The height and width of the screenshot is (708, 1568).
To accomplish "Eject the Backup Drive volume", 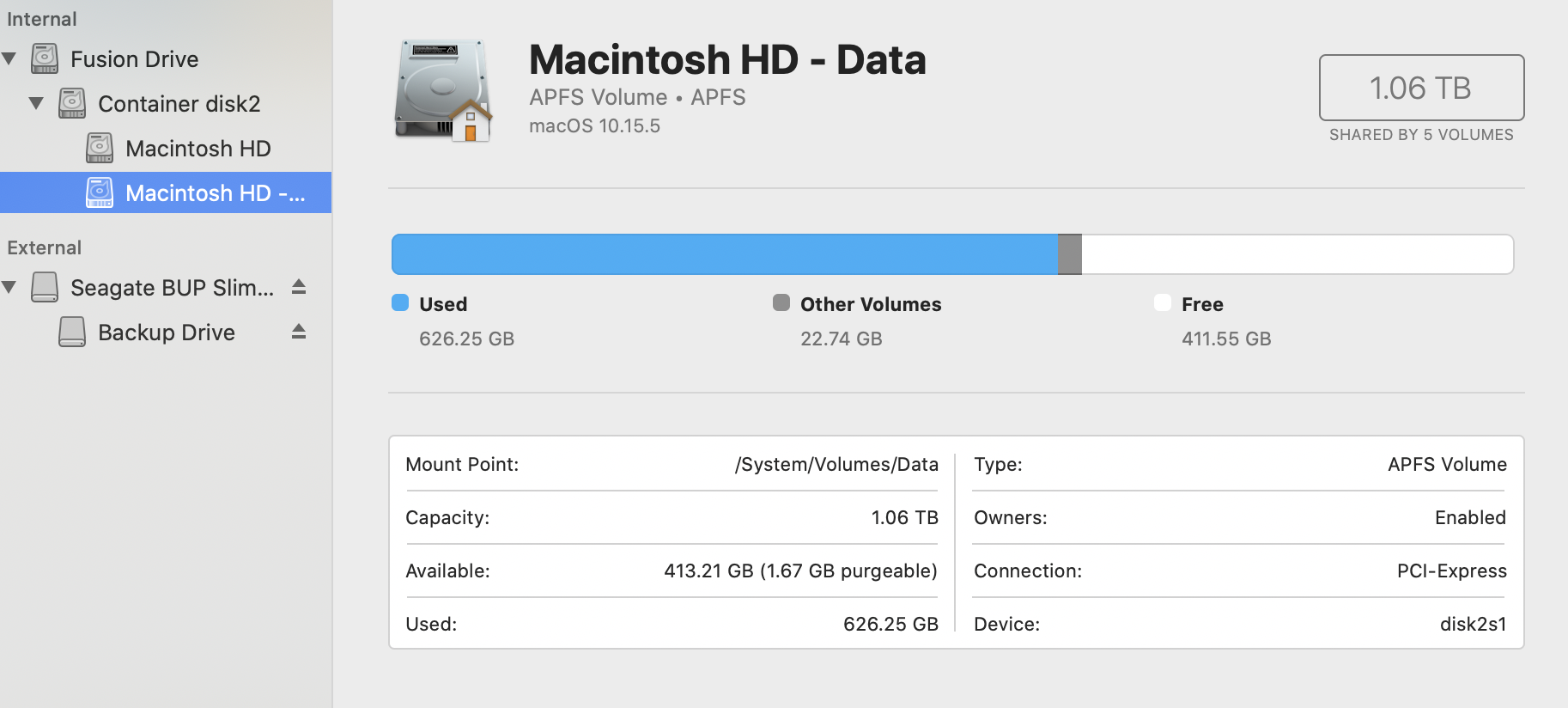I will pos(299,331).
